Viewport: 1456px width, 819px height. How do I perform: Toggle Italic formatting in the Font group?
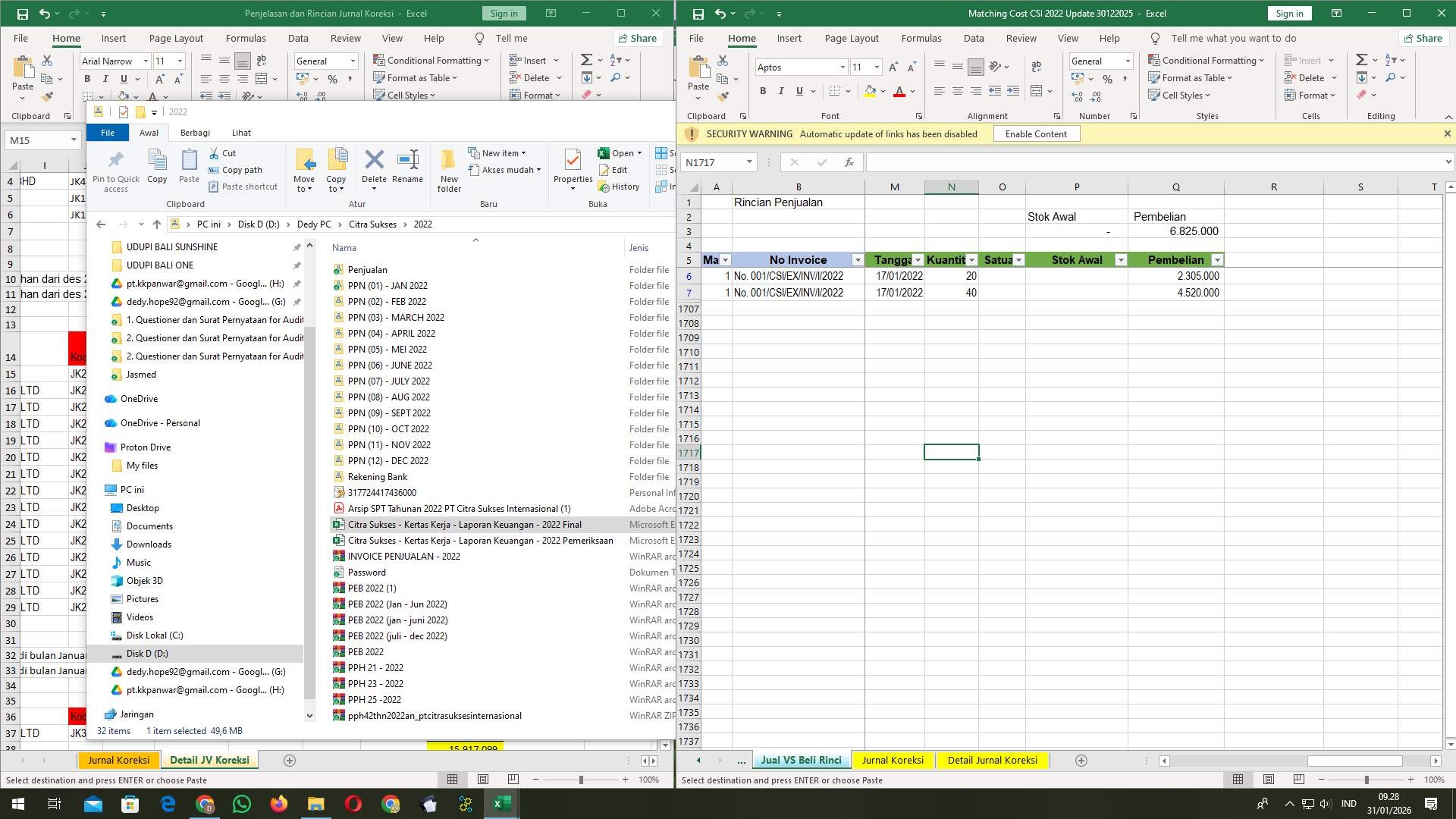[x=781, y=91]
